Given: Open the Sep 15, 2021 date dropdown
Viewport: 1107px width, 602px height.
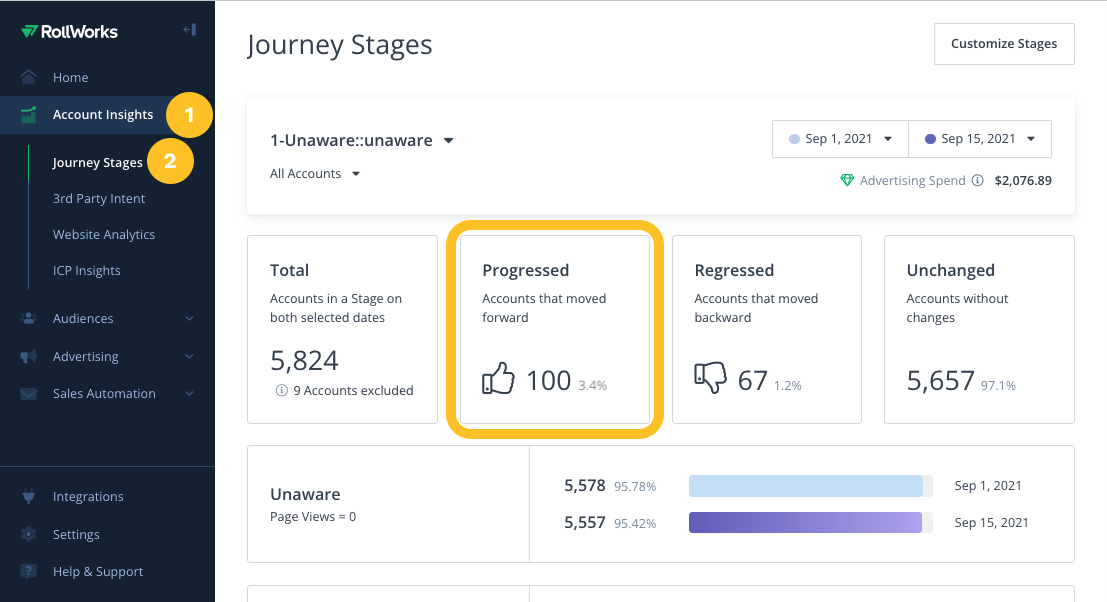Looking at the screenshot, I should tap(980, 139).
